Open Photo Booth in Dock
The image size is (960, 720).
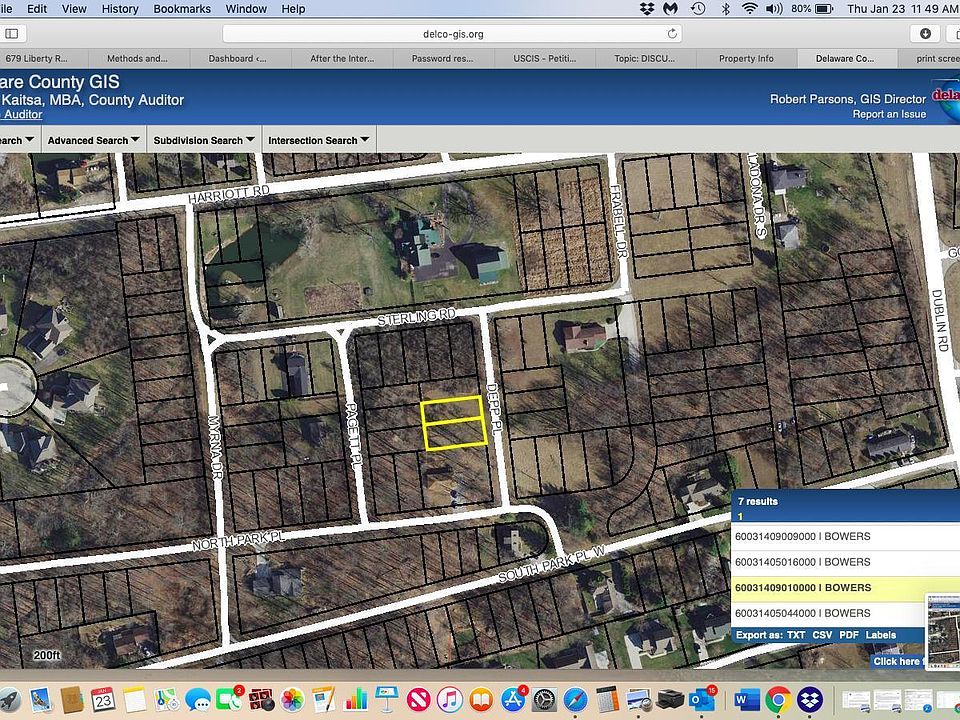coord(261,699)
